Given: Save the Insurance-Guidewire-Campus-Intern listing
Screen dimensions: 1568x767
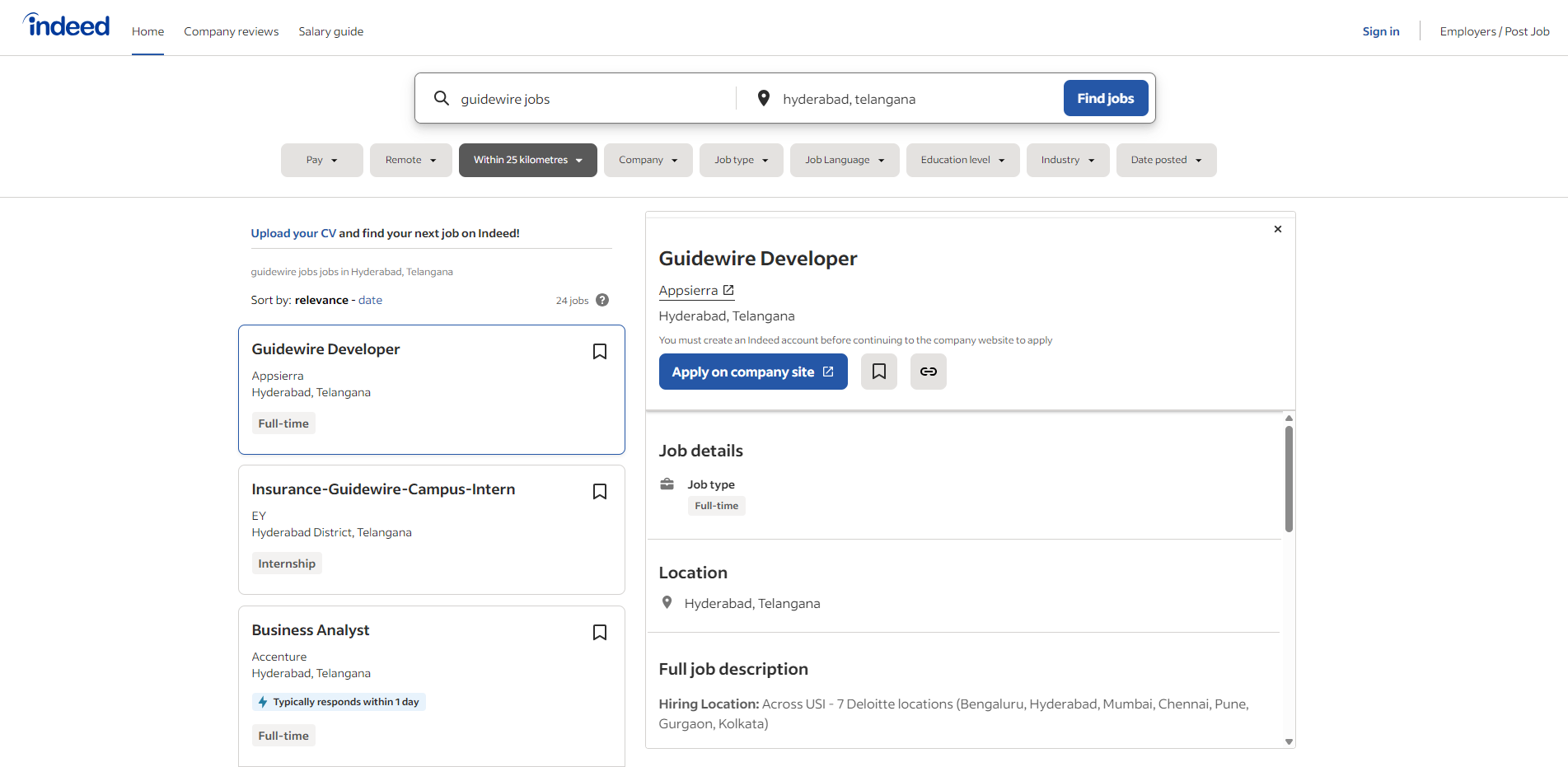Looking at the screenshot, I should click(x=600, y=492).
